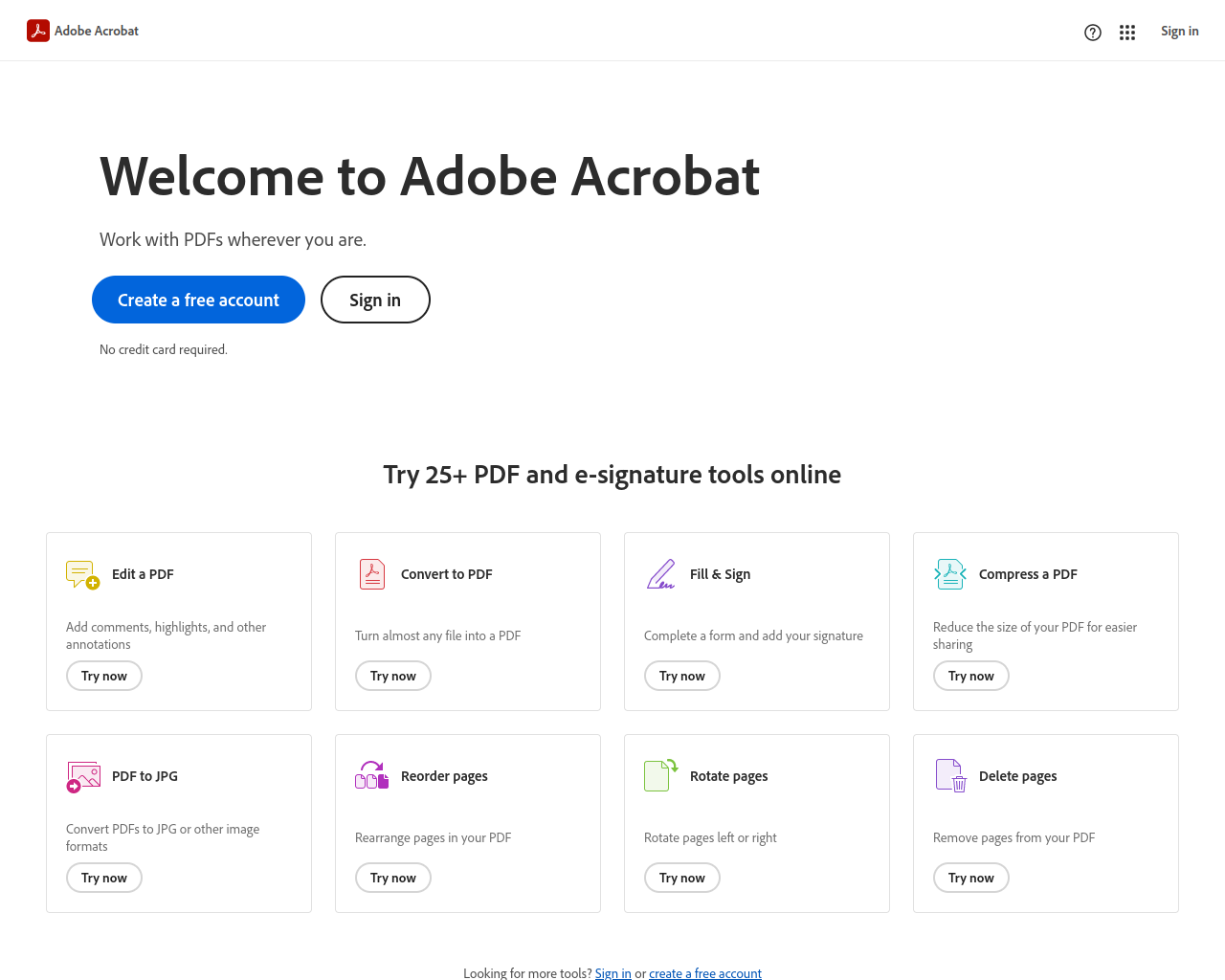Click the PDF to JPG image icon
The image size is (1225, 980).
83,776
